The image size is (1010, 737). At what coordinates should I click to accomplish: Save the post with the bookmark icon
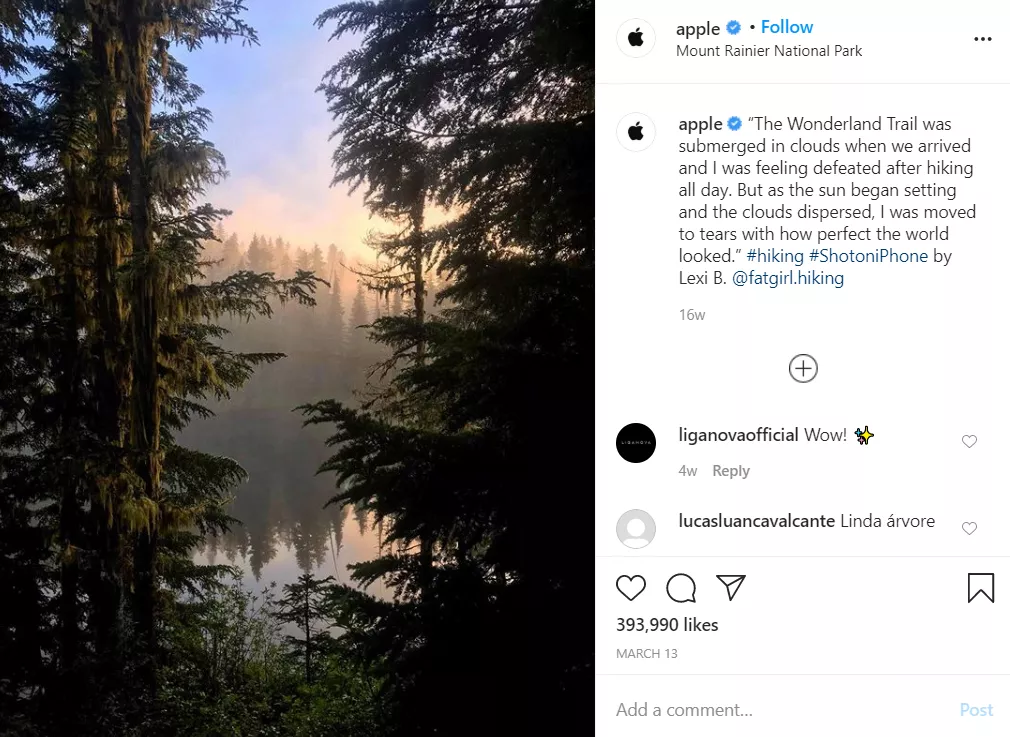[x=981, y=588]
